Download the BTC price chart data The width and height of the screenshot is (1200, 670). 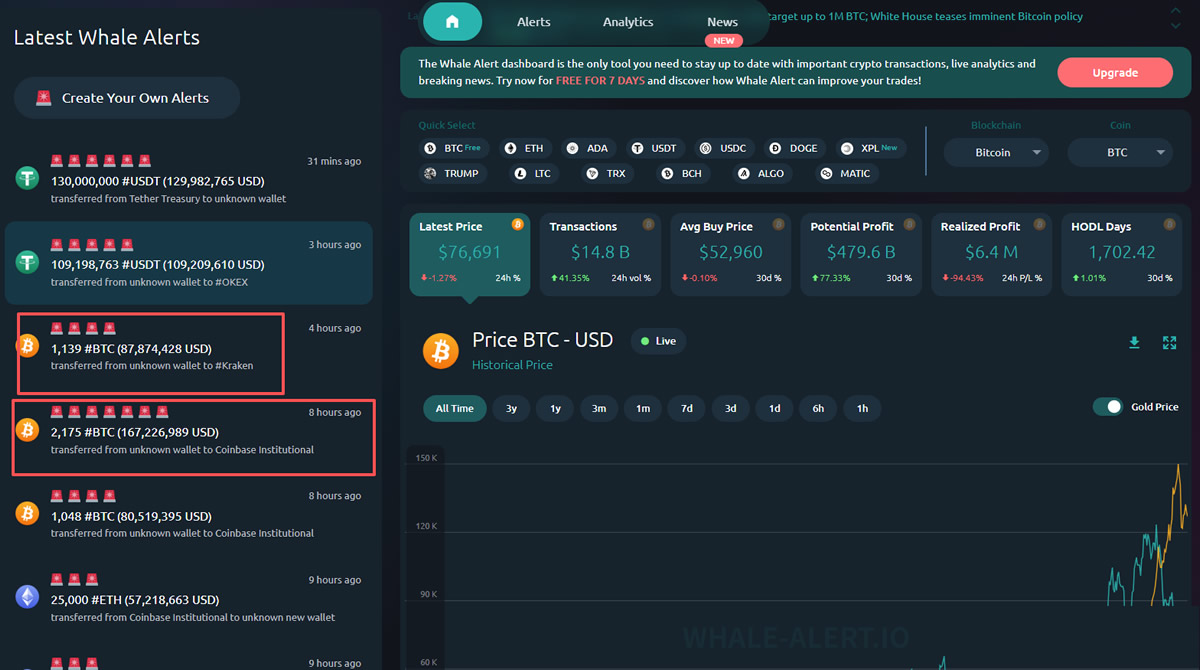coord(1134,343)
